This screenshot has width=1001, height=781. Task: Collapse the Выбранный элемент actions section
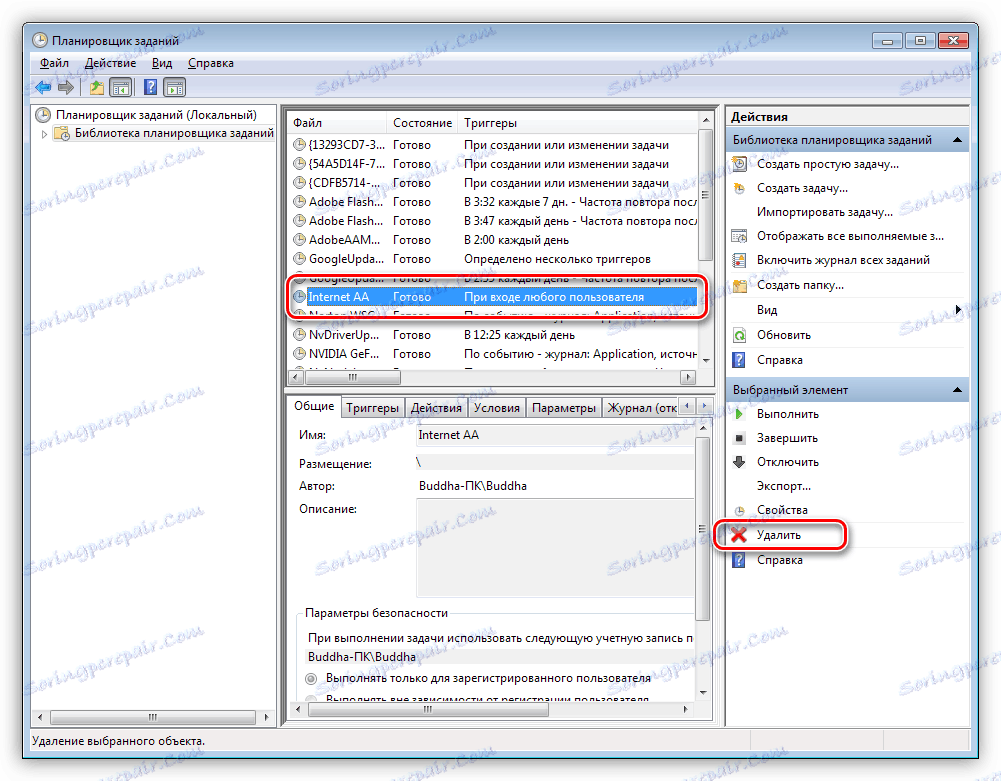pos(958,390)
